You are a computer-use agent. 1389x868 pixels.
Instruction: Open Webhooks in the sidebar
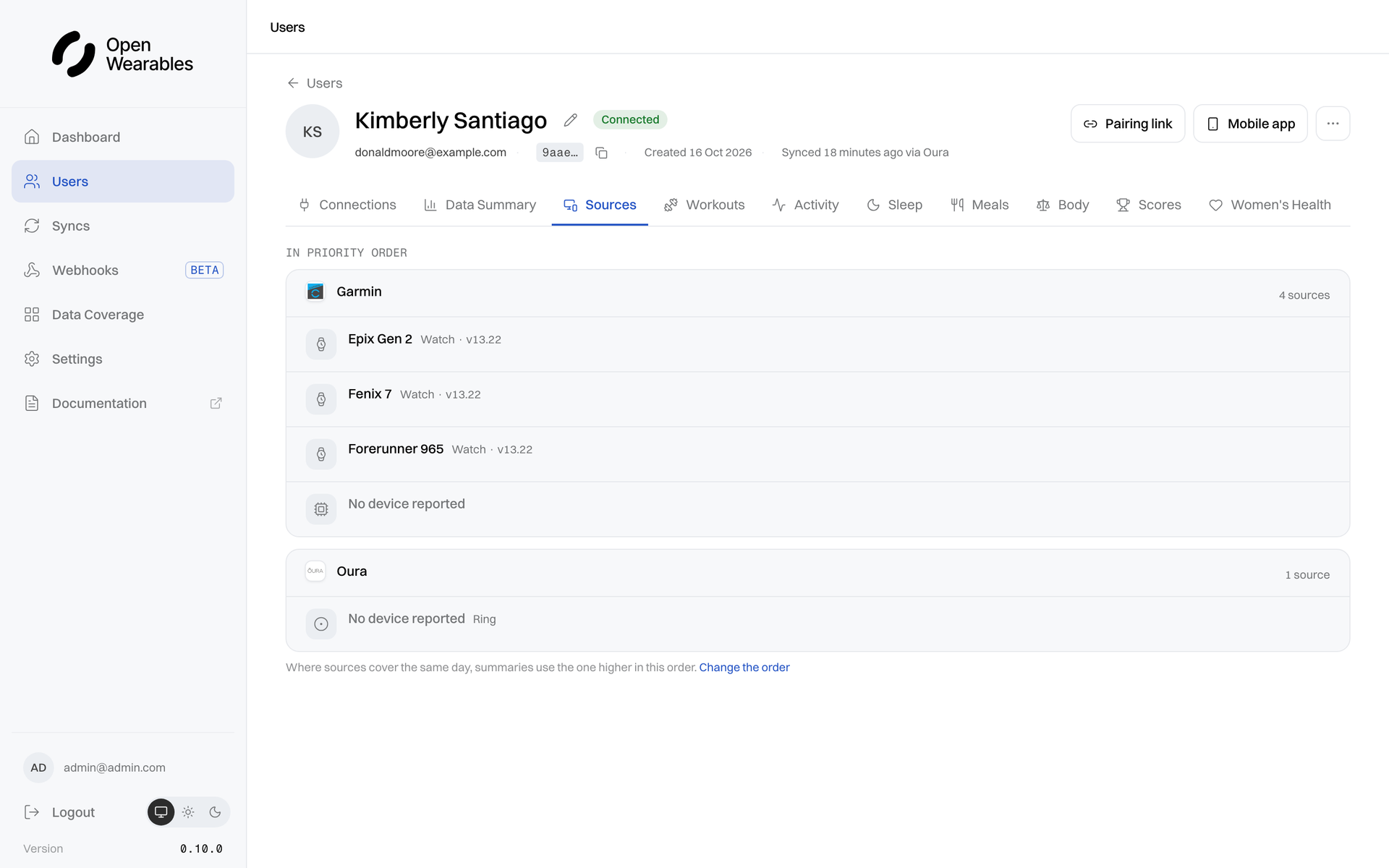coord(123,270)
